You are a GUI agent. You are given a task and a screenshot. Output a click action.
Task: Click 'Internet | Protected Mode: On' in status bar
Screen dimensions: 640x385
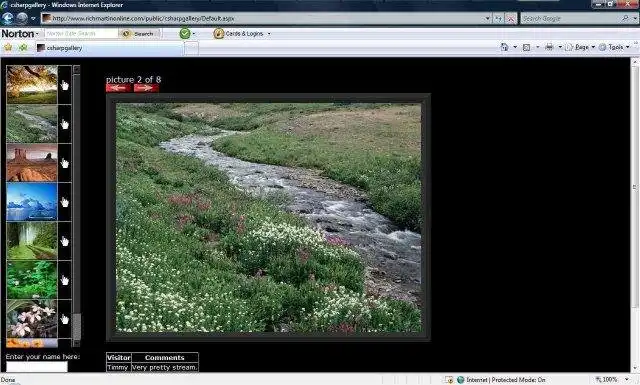(x=506, y=380)
